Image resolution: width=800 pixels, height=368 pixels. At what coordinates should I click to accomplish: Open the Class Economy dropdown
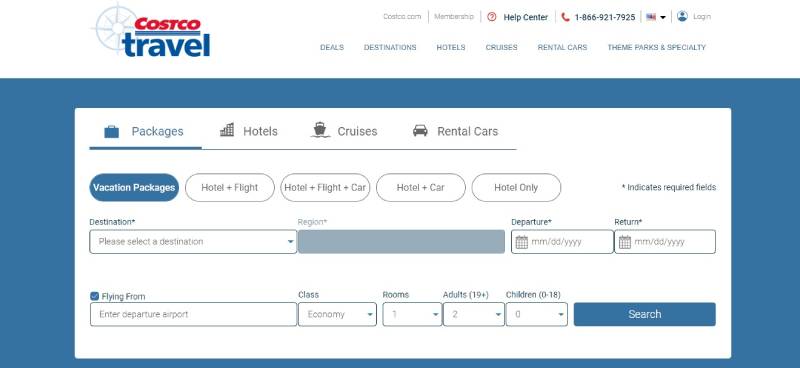point(337,314)
